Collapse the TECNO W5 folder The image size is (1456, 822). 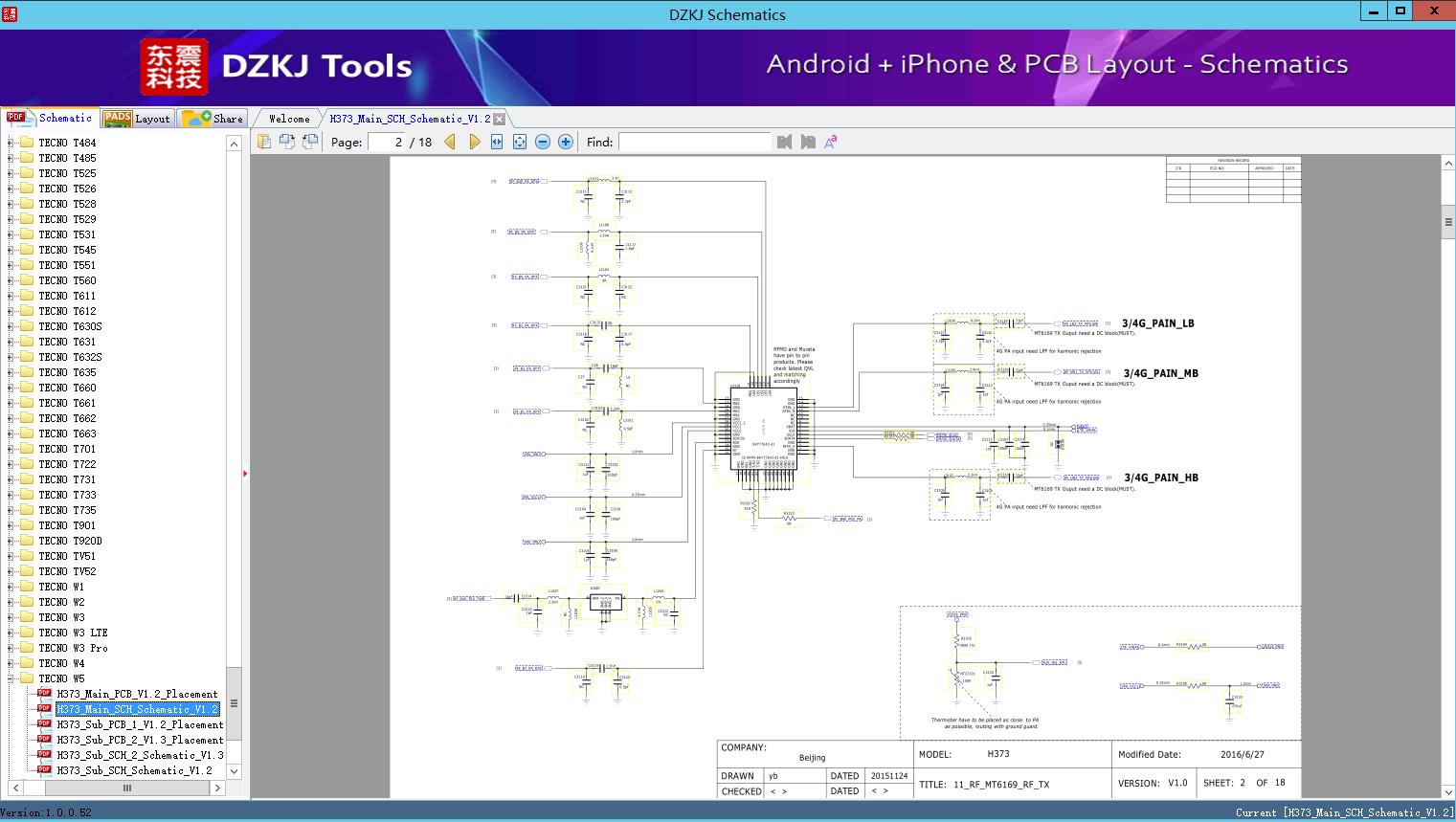click(11, 678)
